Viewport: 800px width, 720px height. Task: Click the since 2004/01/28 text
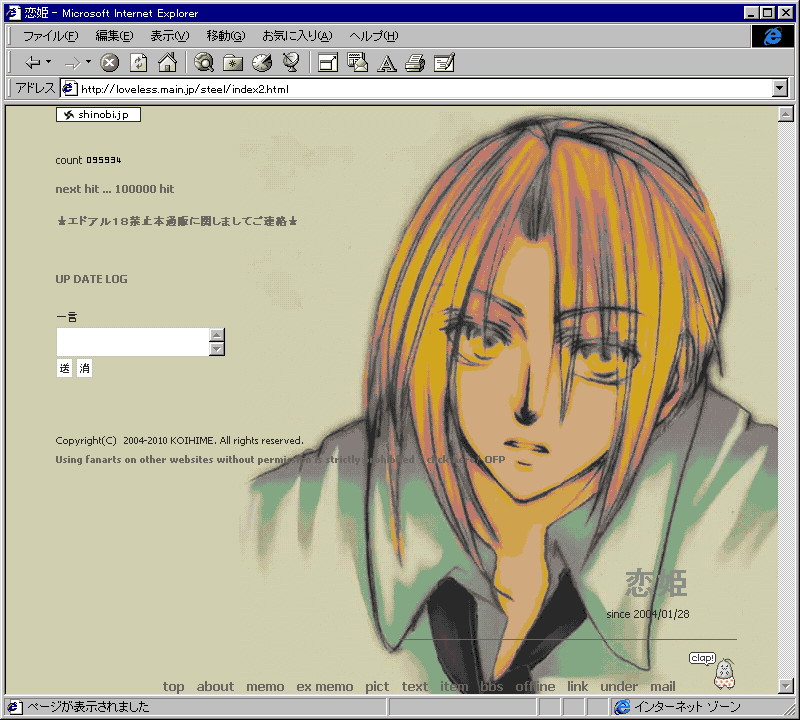tap(647, 614)
